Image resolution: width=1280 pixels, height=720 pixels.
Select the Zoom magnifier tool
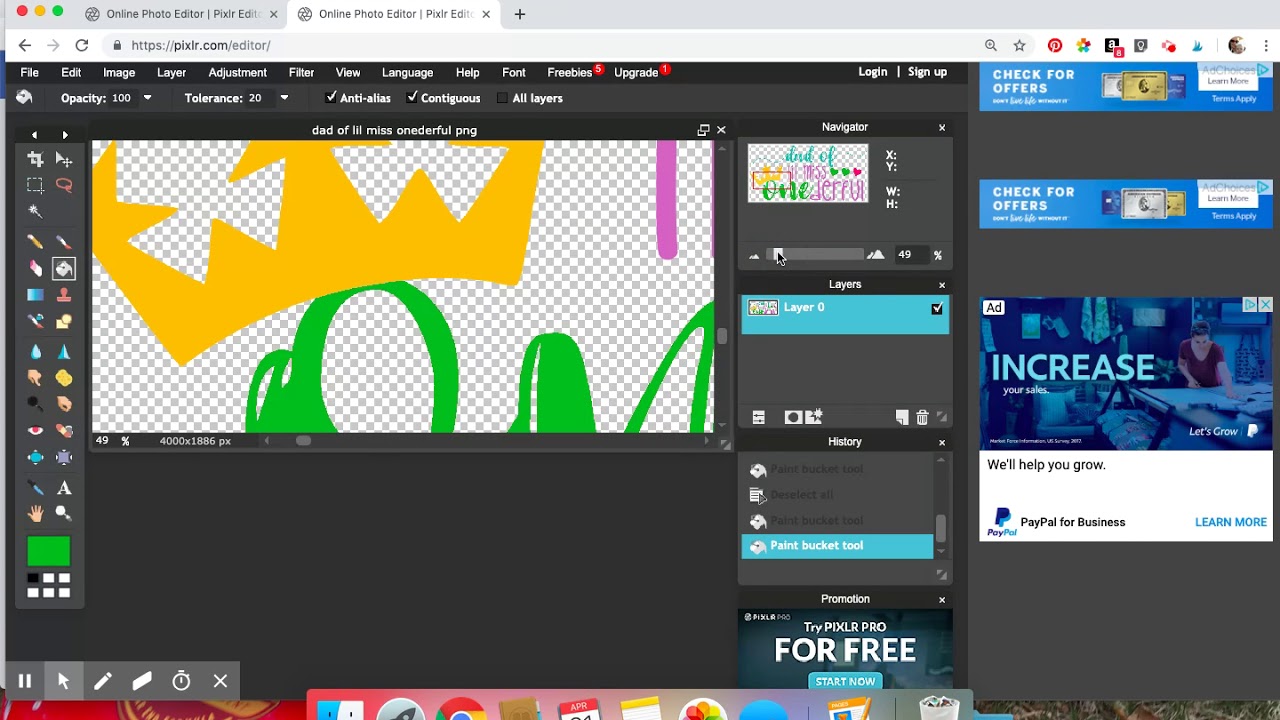coord(64,514)
